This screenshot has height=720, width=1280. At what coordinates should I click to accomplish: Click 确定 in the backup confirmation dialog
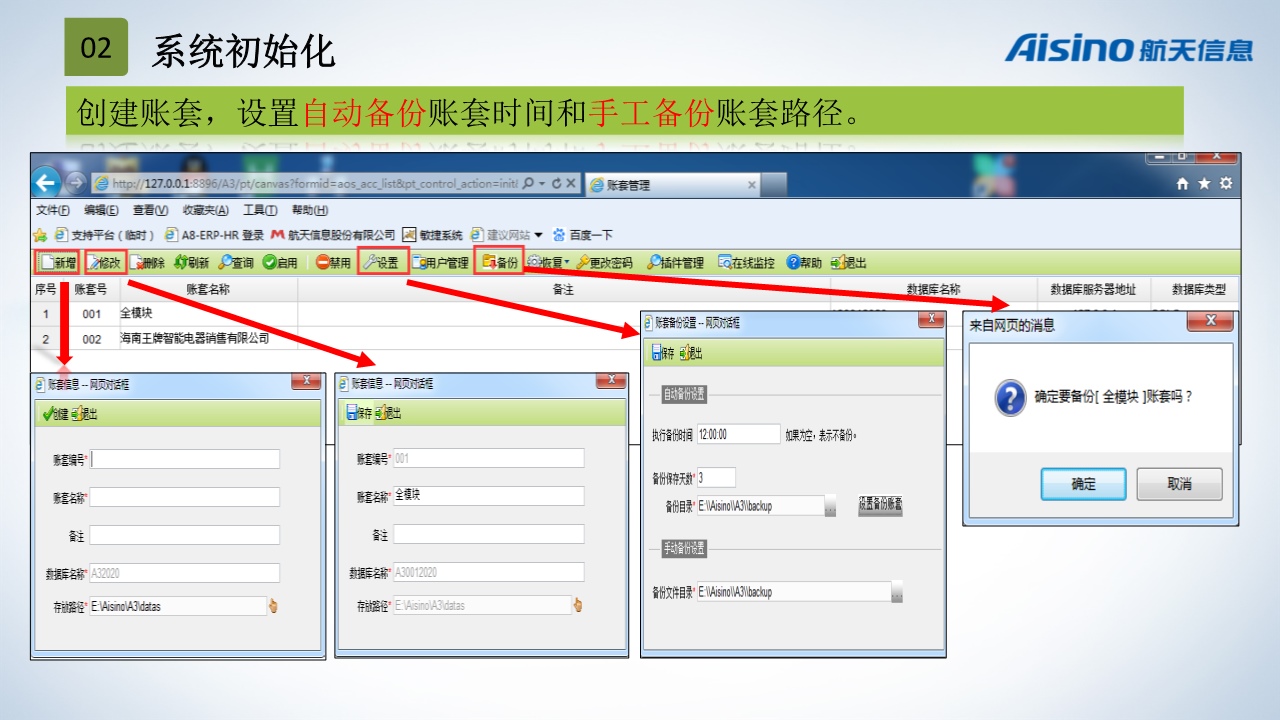1083,484
